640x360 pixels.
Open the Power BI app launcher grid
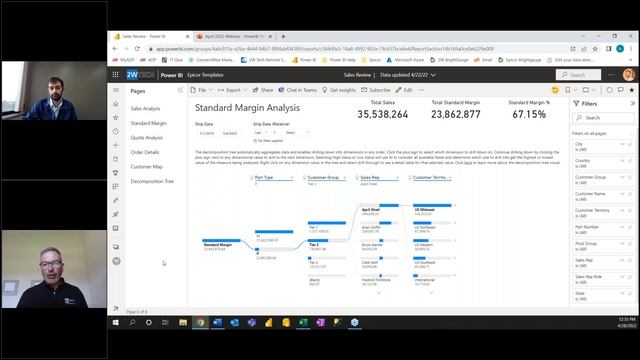click(116, 75)
